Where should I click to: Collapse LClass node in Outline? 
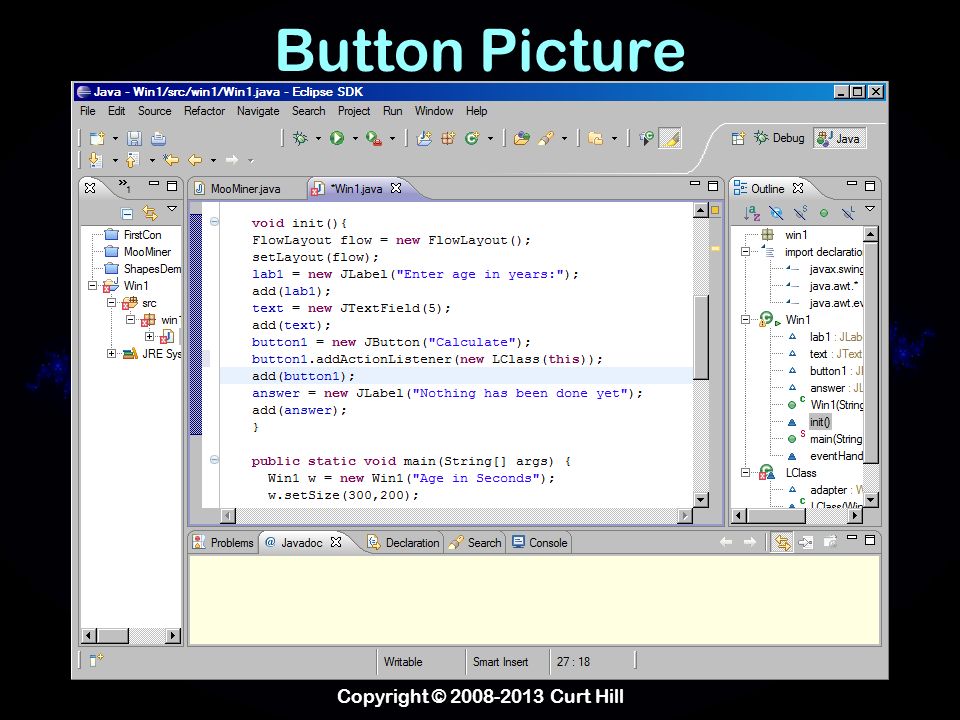[x=745, y=473]
